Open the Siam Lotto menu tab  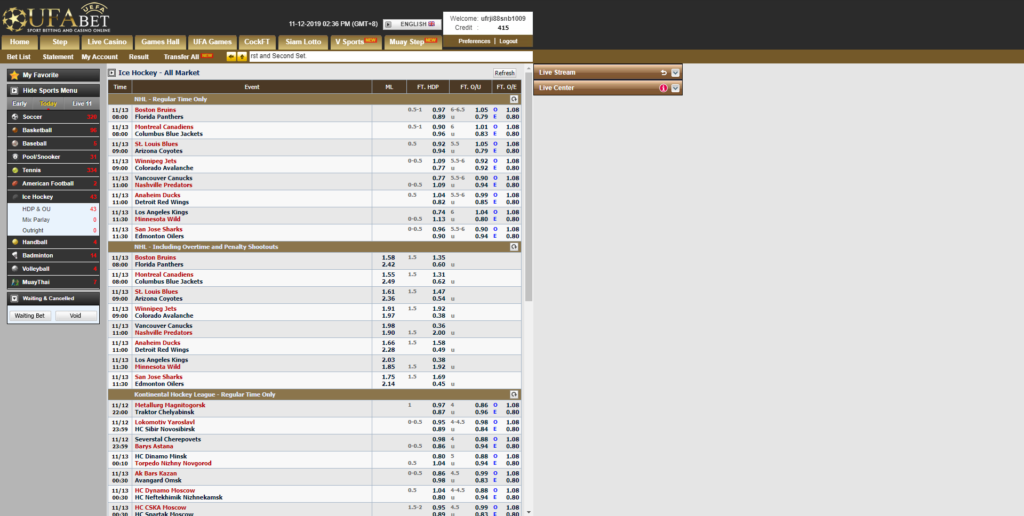click(x=303, y=42)
